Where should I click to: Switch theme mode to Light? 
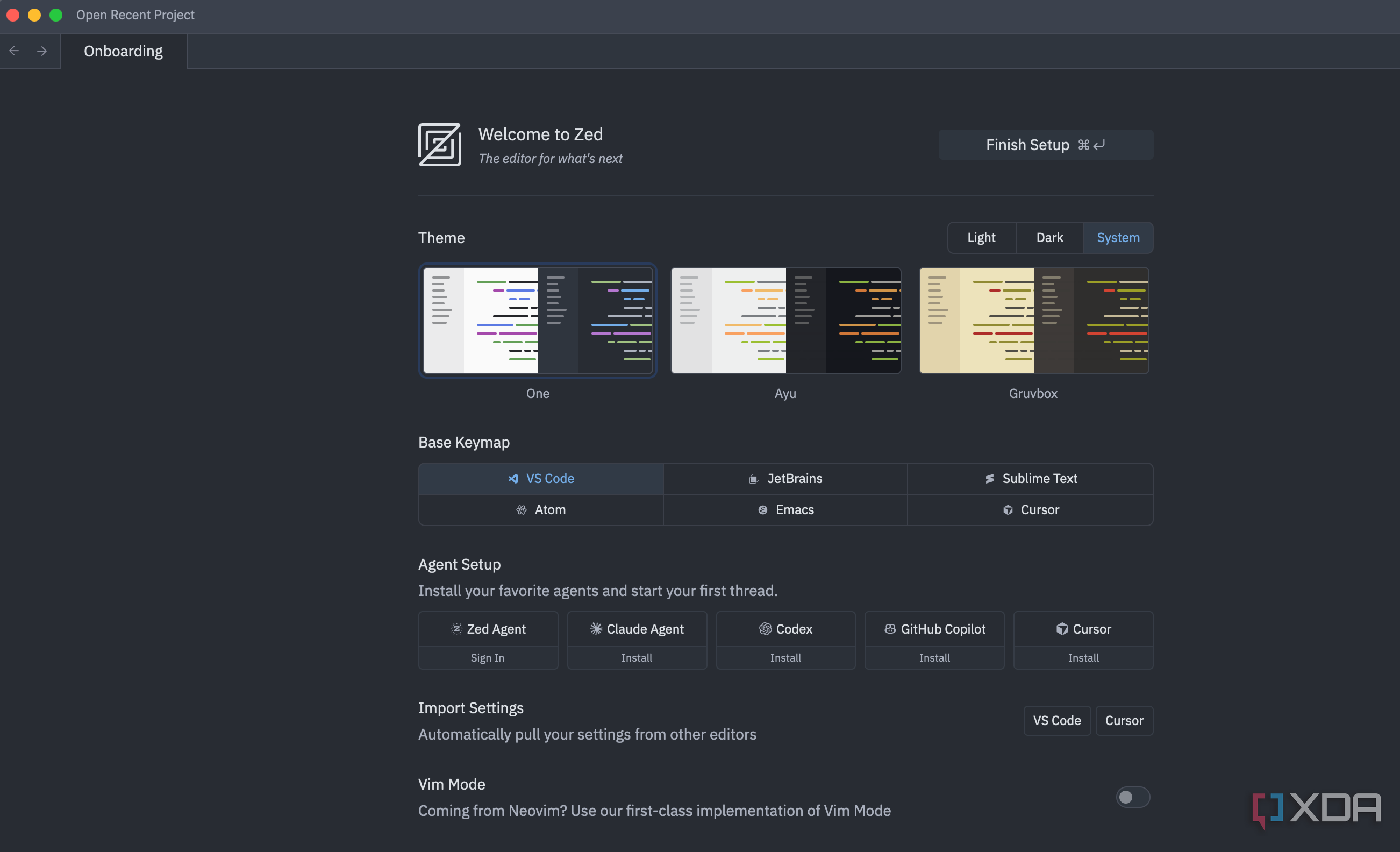tap(981, 238)
